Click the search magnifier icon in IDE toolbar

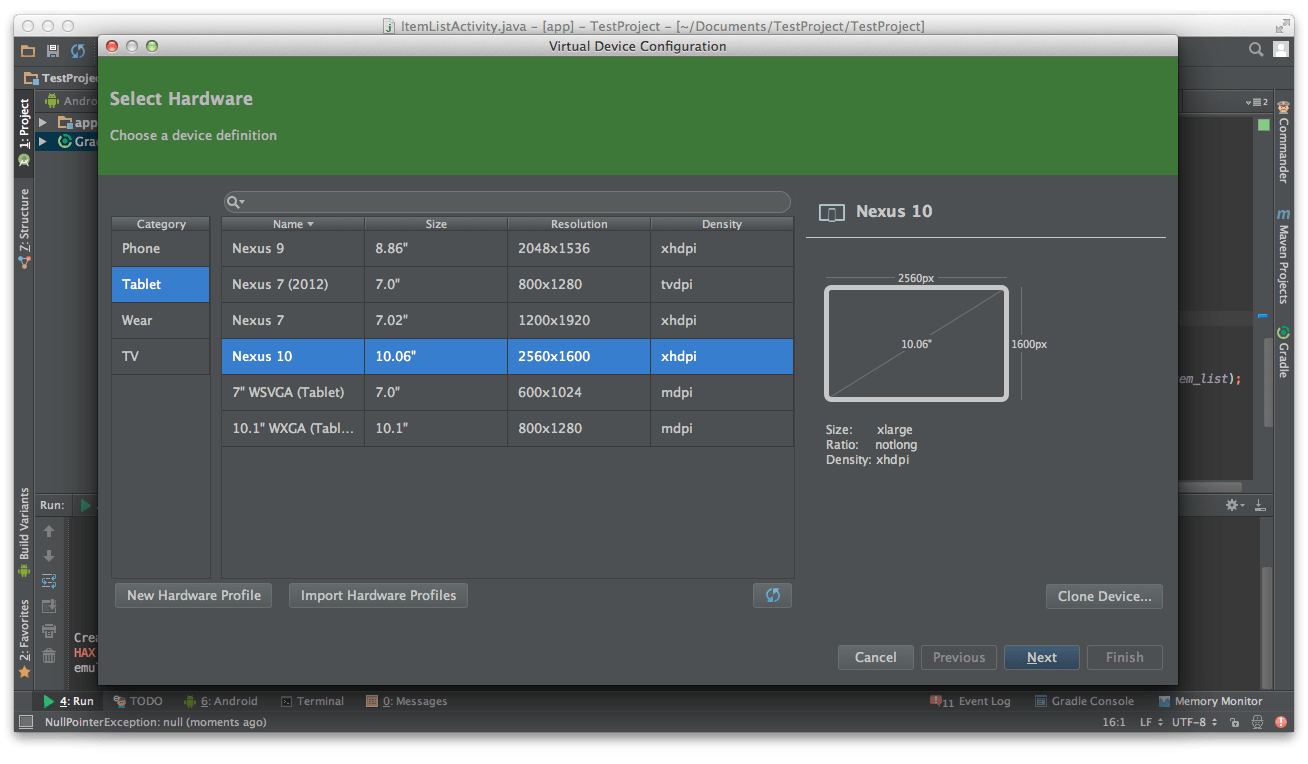coord(1256,49)
